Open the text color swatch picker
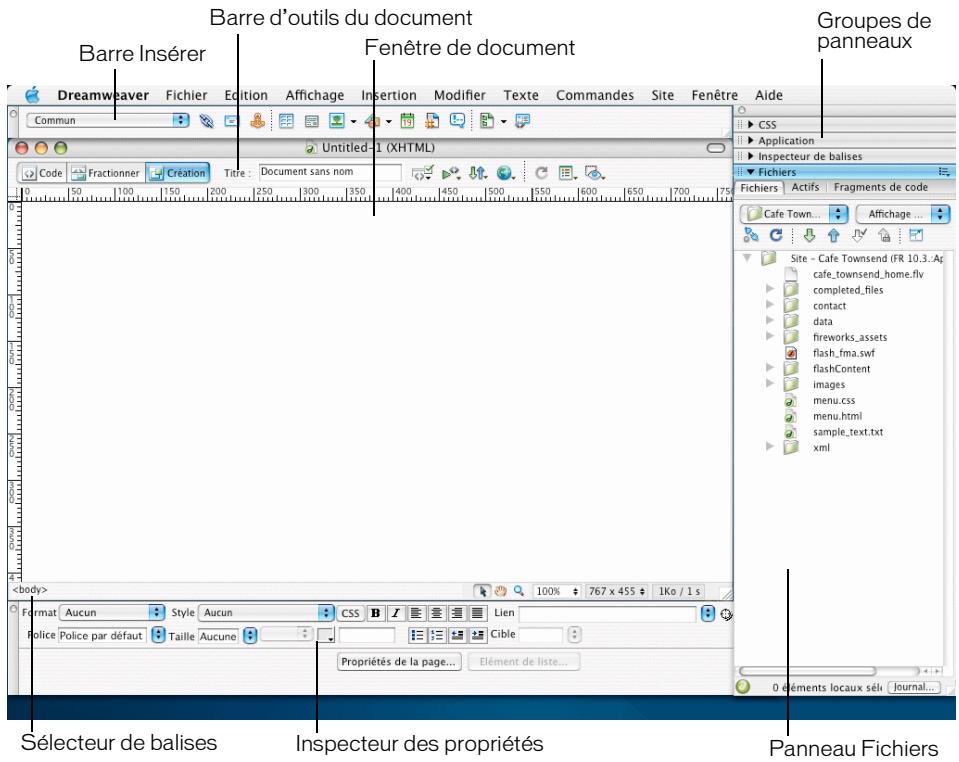This screenshot has height=762, width=959. point(326,635)
